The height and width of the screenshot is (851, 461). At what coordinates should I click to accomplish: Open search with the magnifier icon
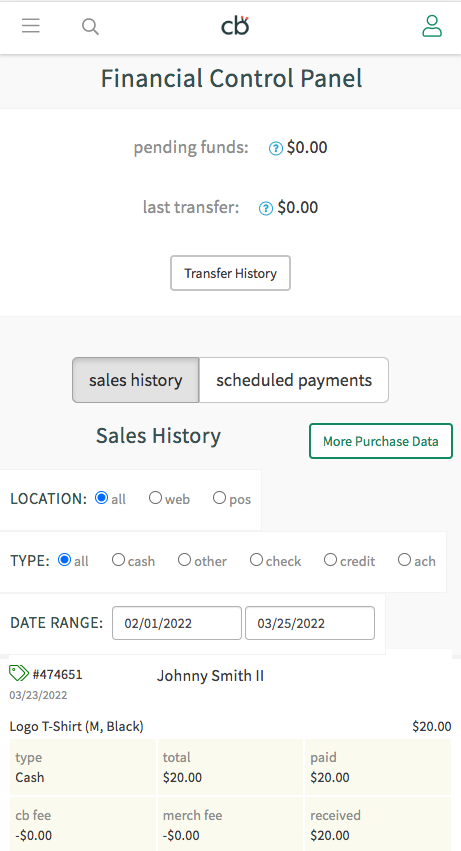click(90, 26)
